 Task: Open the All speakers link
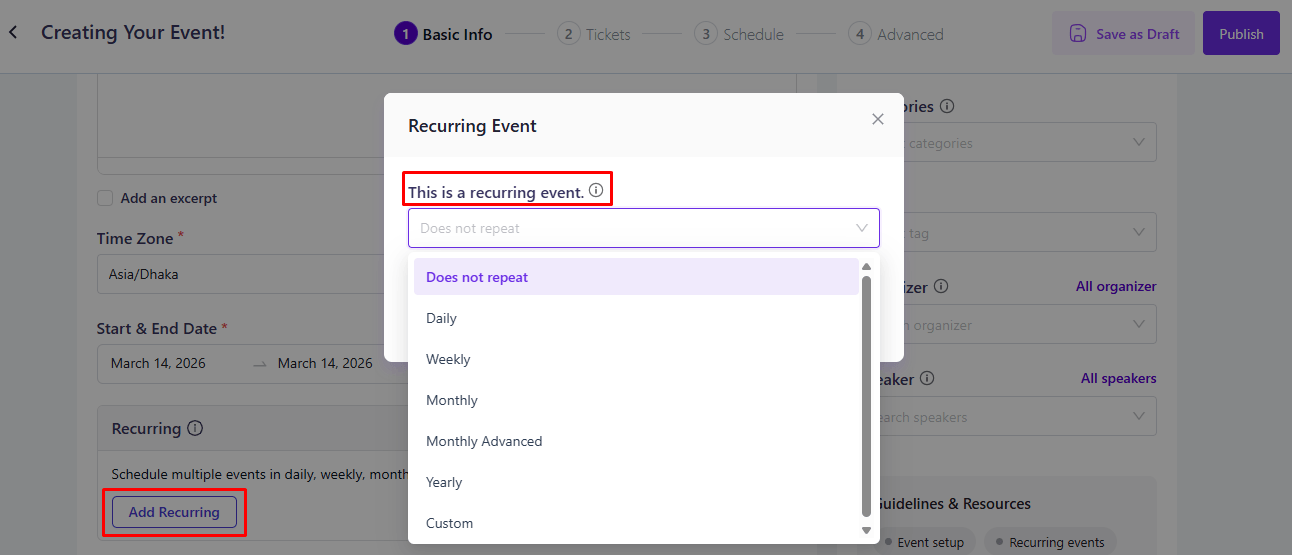(1118, 379)
